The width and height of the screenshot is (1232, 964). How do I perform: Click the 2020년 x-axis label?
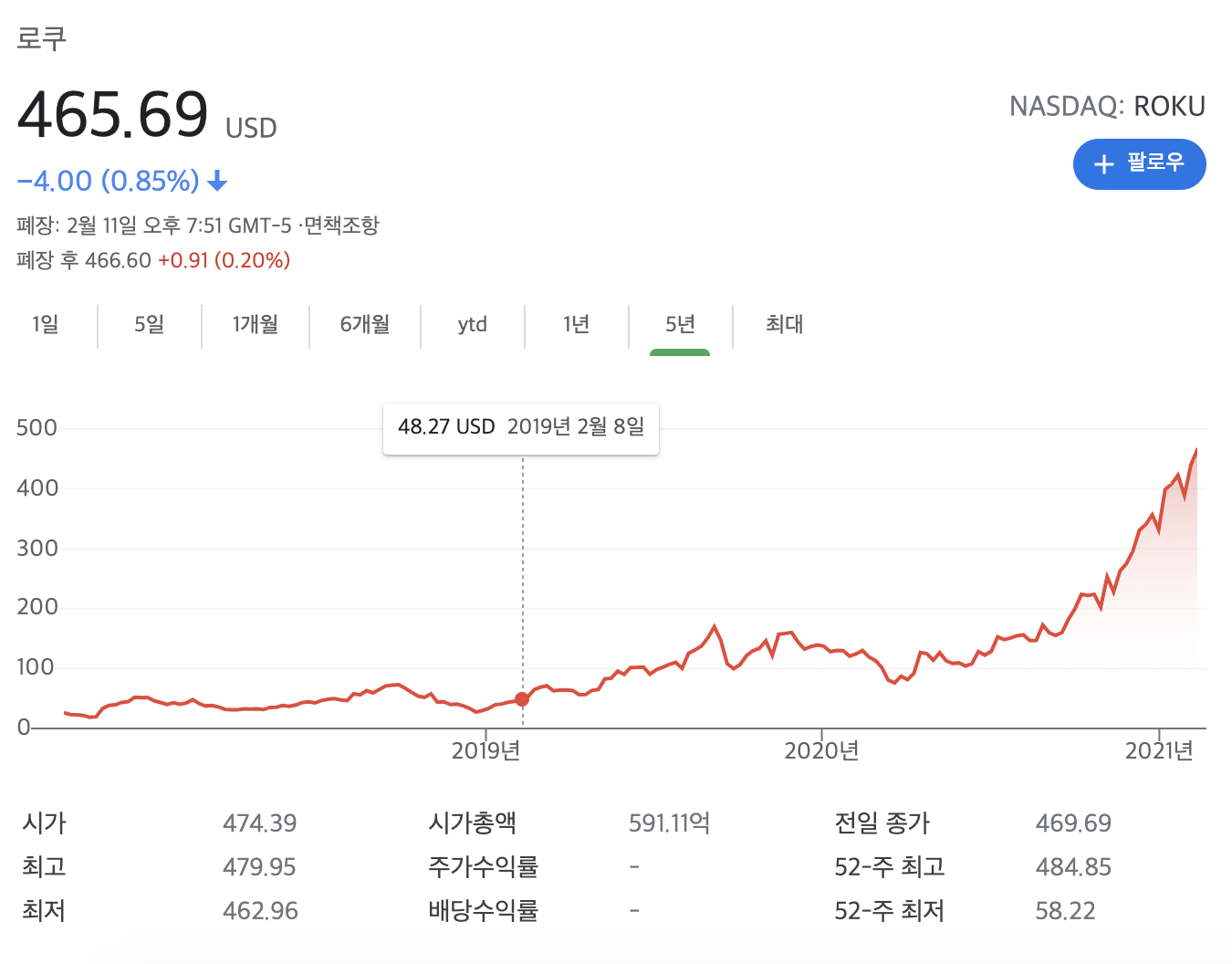822,751
